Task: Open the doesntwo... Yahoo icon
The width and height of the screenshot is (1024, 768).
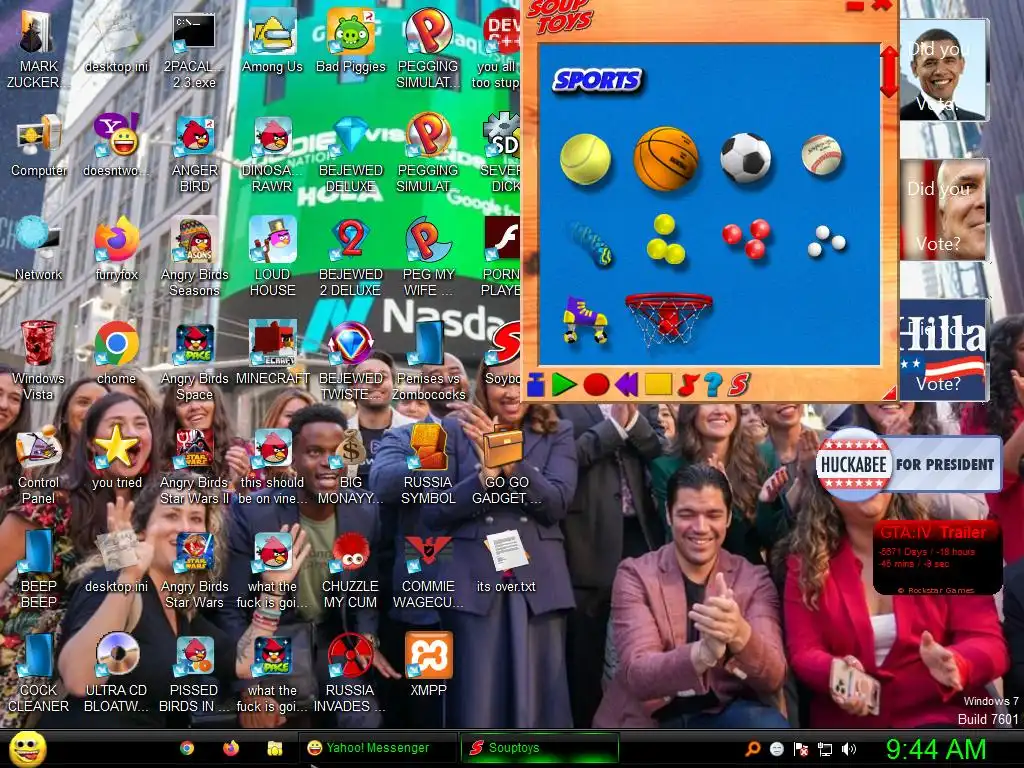Action: [x=117, y=146]
